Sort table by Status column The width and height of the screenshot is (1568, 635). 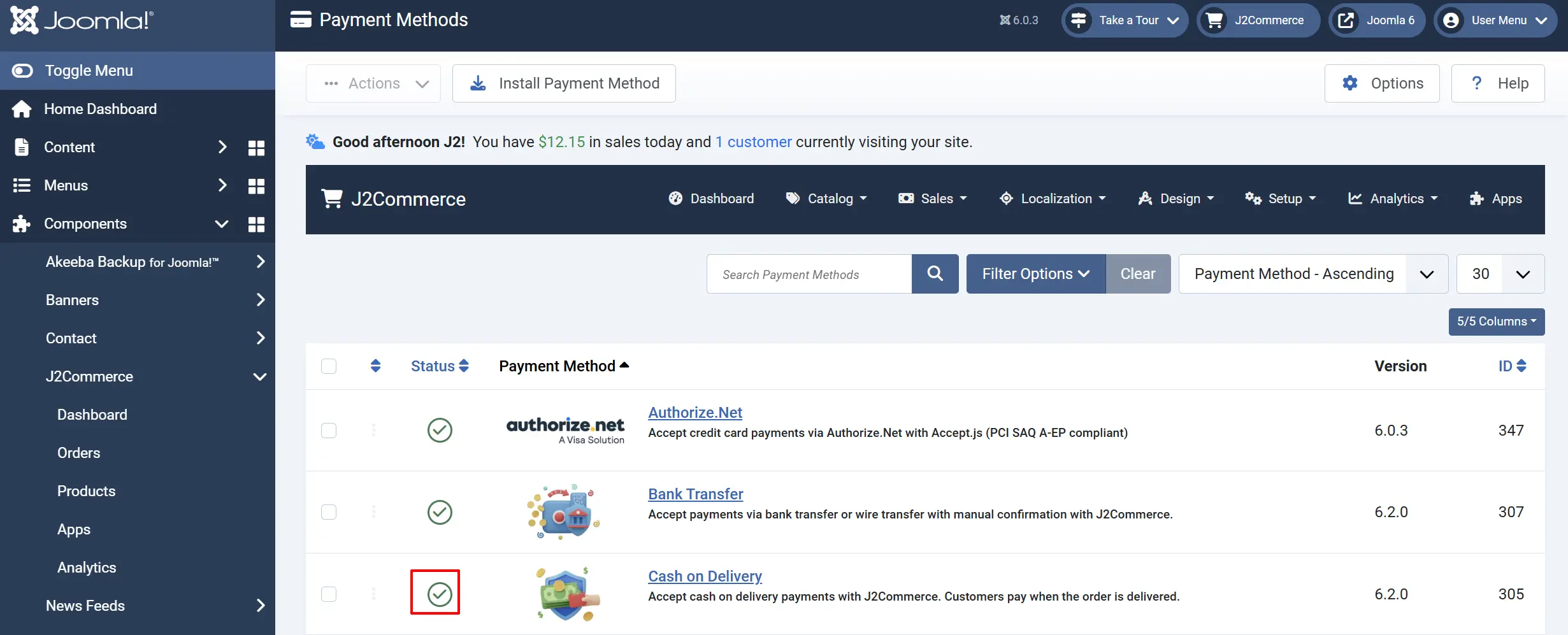[440, 366]
